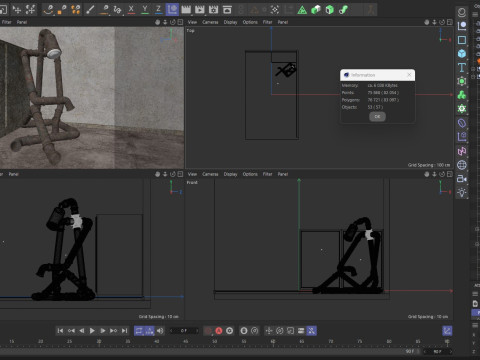Enable Autokeying red A button
The height and width of the screenshot is (360, 480).
click(x=219, y=331)
